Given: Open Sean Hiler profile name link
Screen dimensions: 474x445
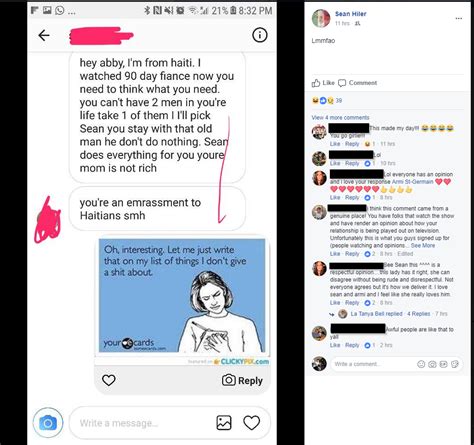Looking at the screenshot, I should point(350,14).
